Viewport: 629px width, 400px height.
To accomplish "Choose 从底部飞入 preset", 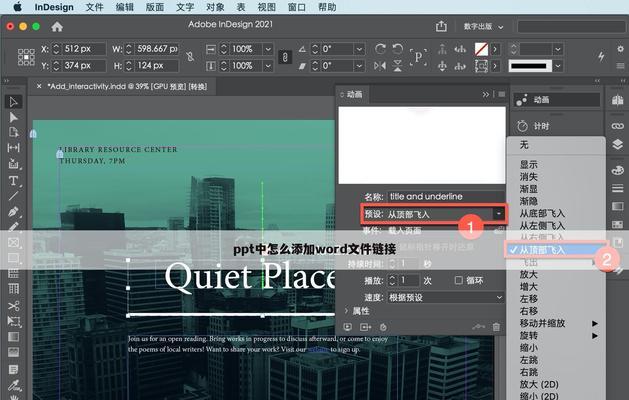I will pos(542,213).
